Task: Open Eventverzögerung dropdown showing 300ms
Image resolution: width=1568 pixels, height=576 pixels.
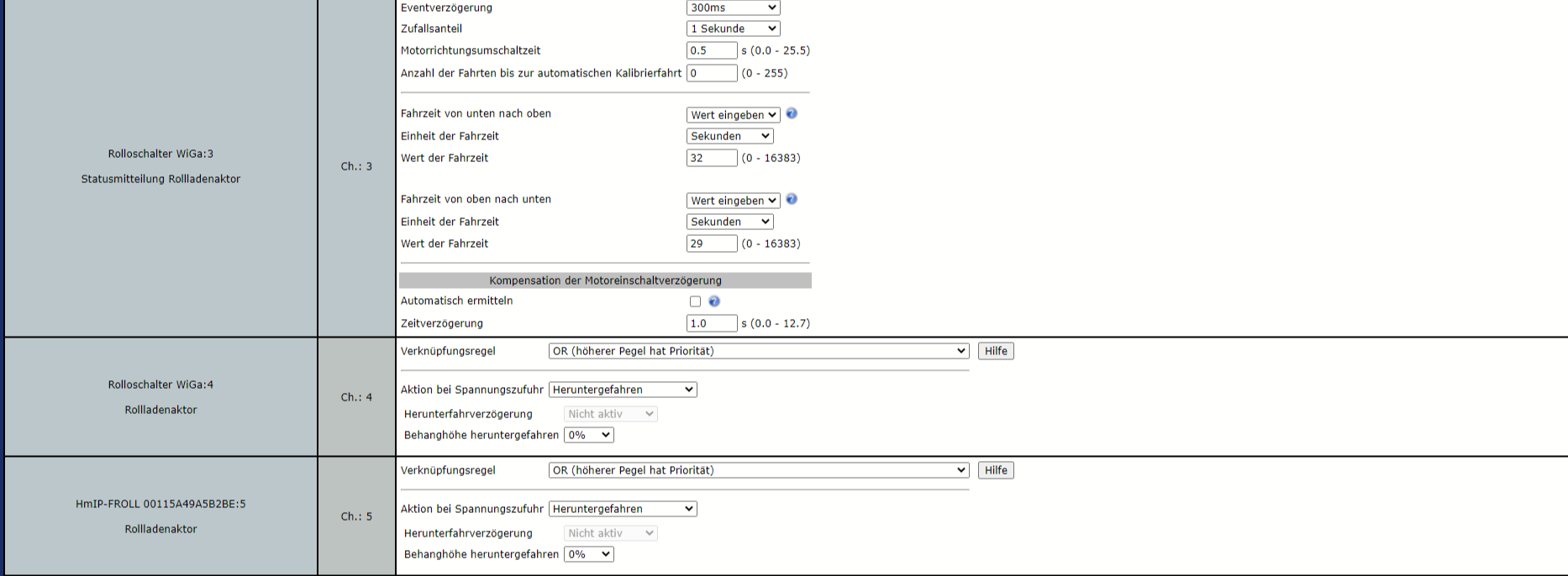Action: pos(733,8)
